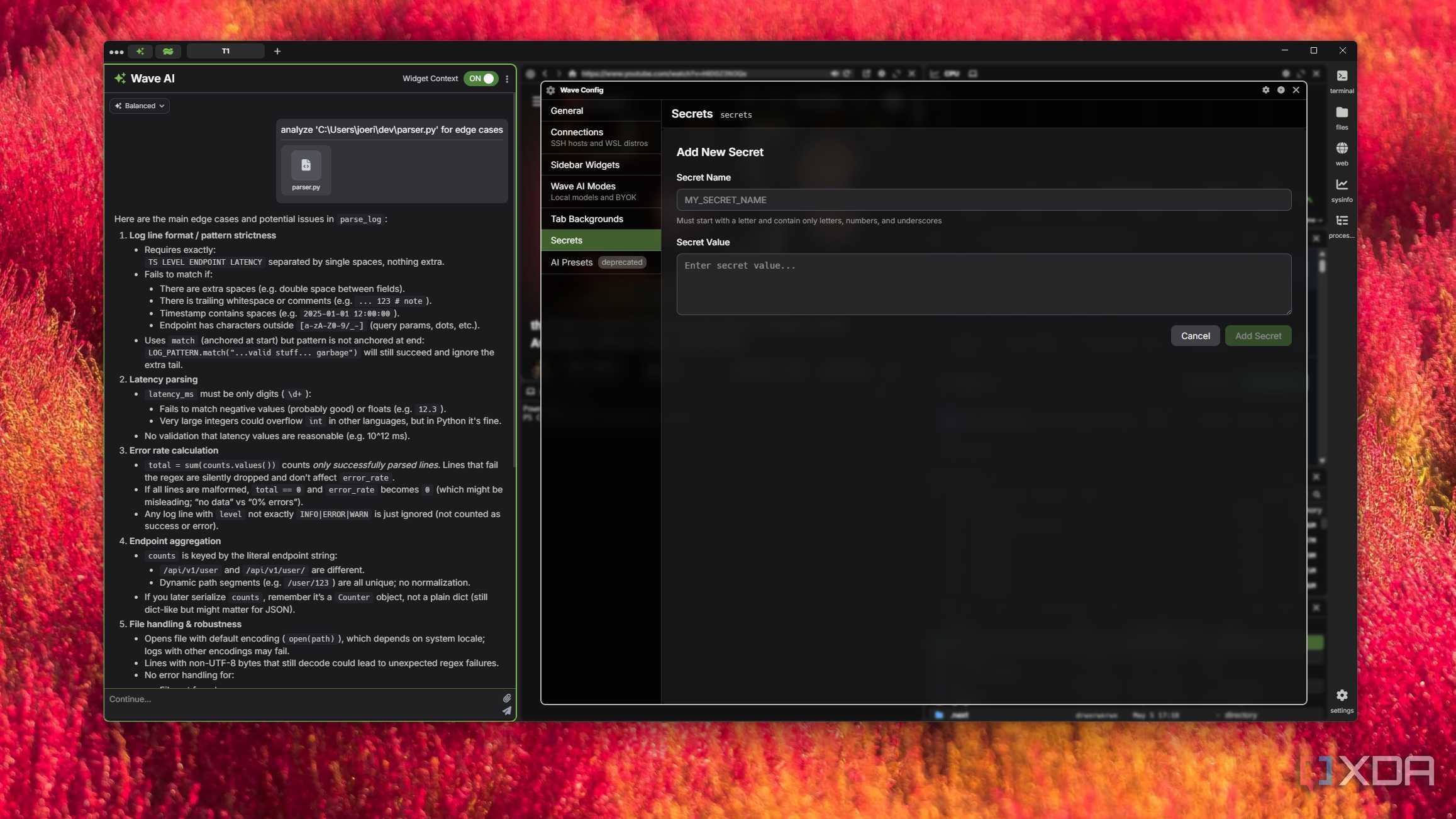
Task: Open the sysinfo widget in the sidebar
Action: pos(1342,190)
